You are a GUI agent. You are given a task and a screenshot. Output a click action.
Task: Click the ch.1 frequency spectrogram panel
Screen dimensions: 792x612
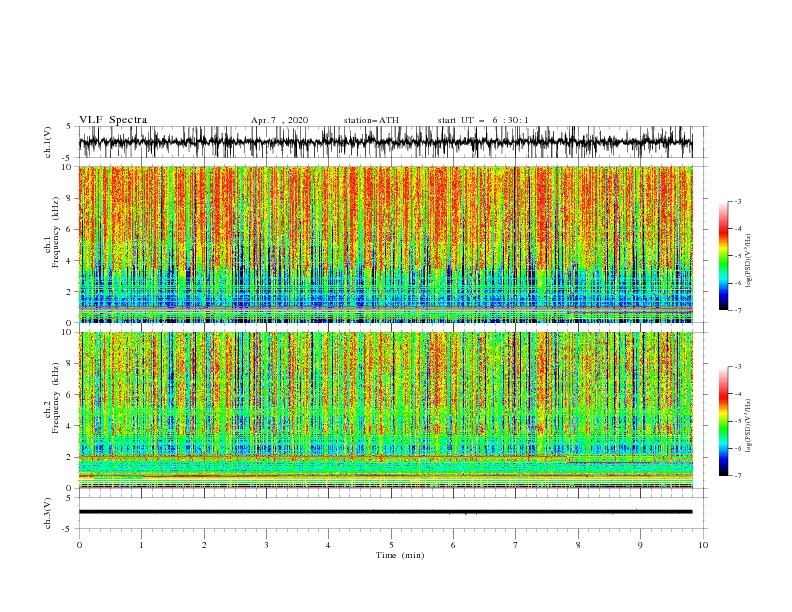click(385, 244)
